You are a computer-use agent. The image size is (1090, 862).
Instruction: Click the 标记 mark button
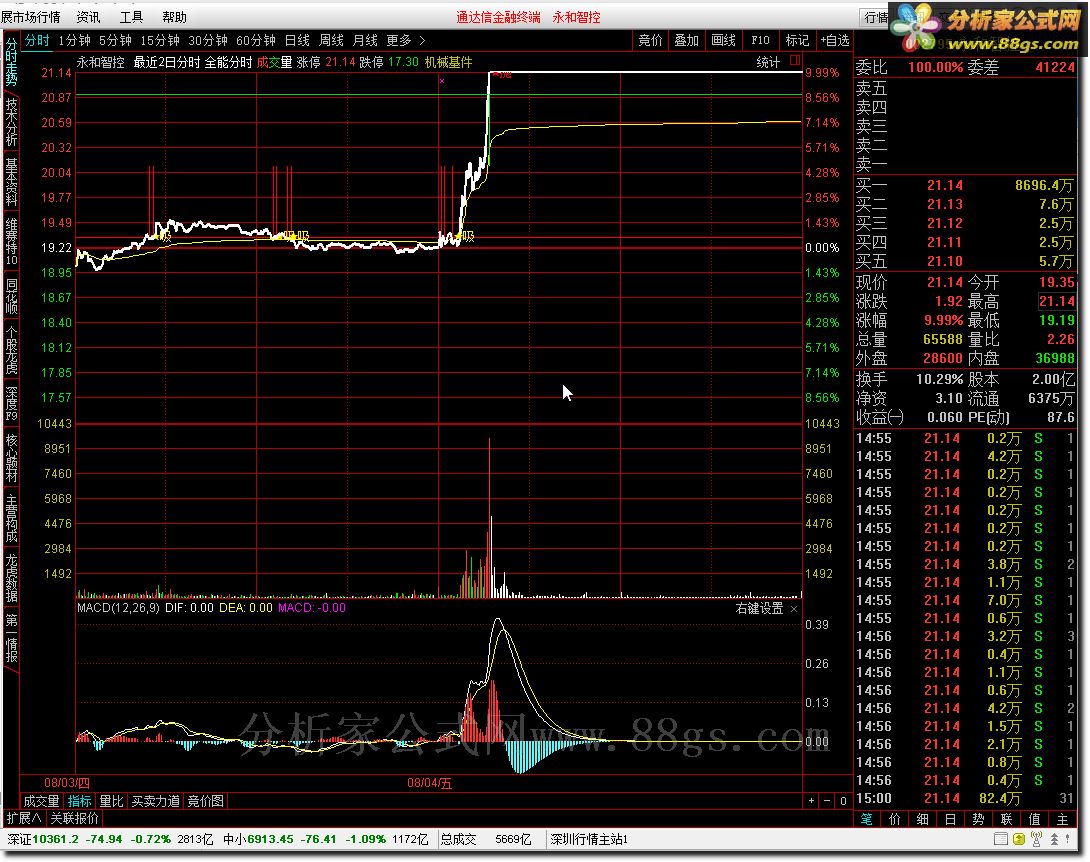[x=797, y=40]
